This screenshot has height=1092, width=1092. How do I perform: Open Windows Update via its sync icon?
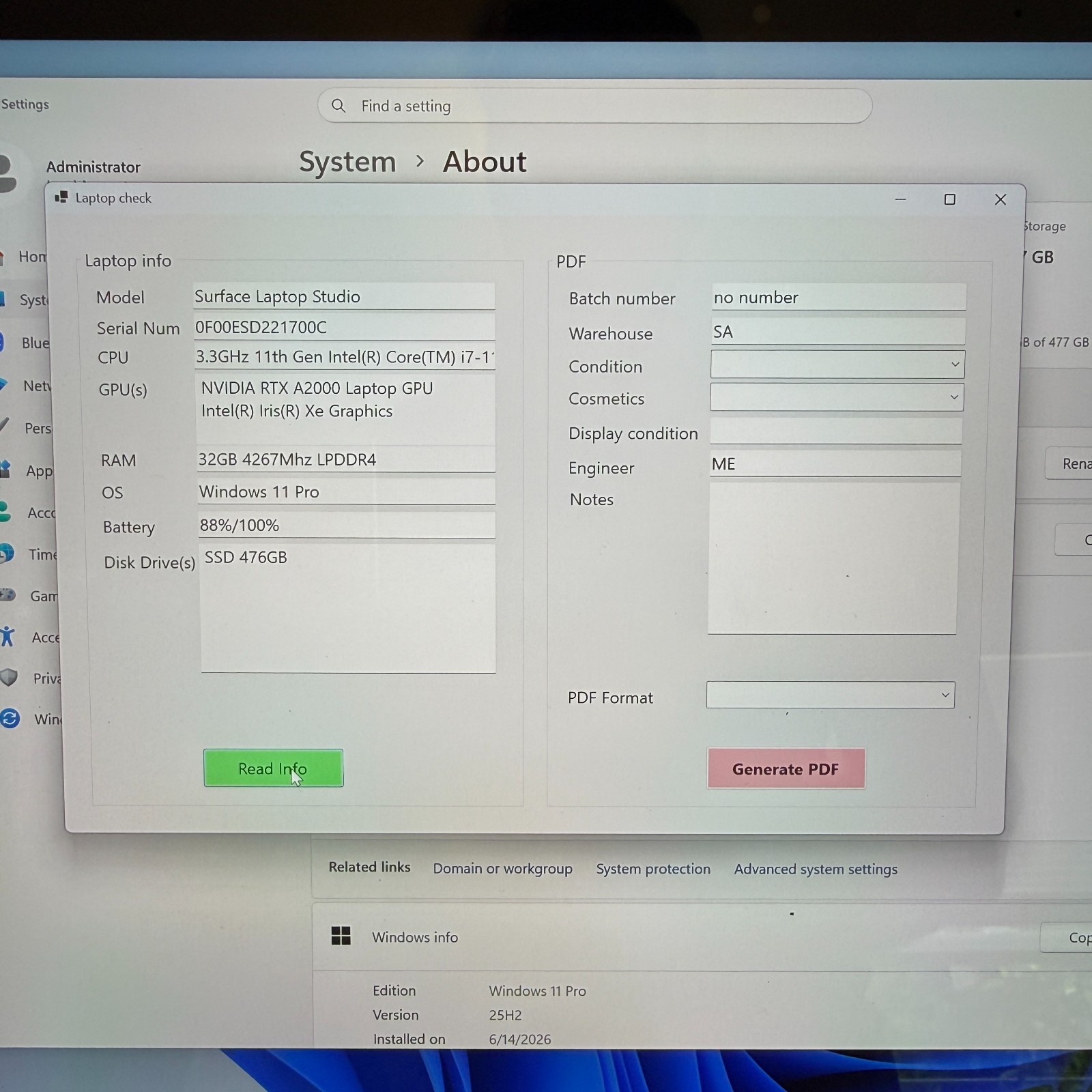pos(10,718)
